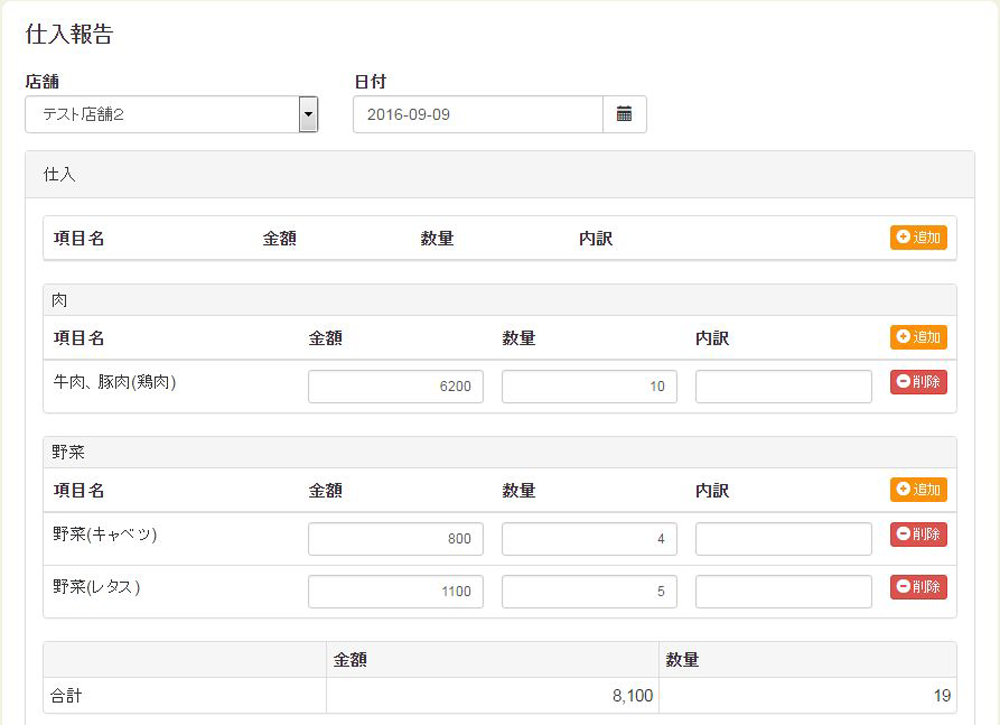
Task: Add a new item in 野菜 section
Action: pyautogui.click(x=918, y=490)
